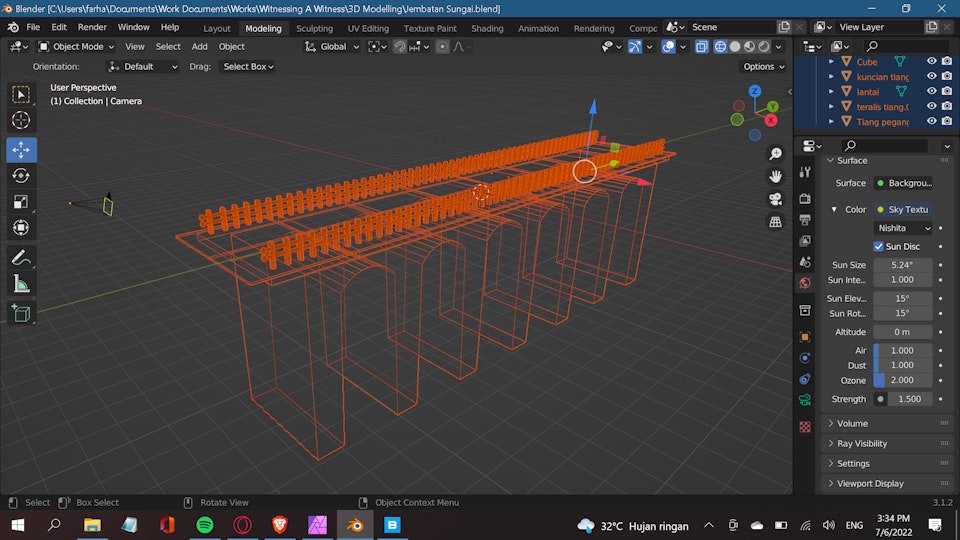This screenshot has height=540, width=960.
Task: Toggle X-ray mode
Action: point(702,47)
